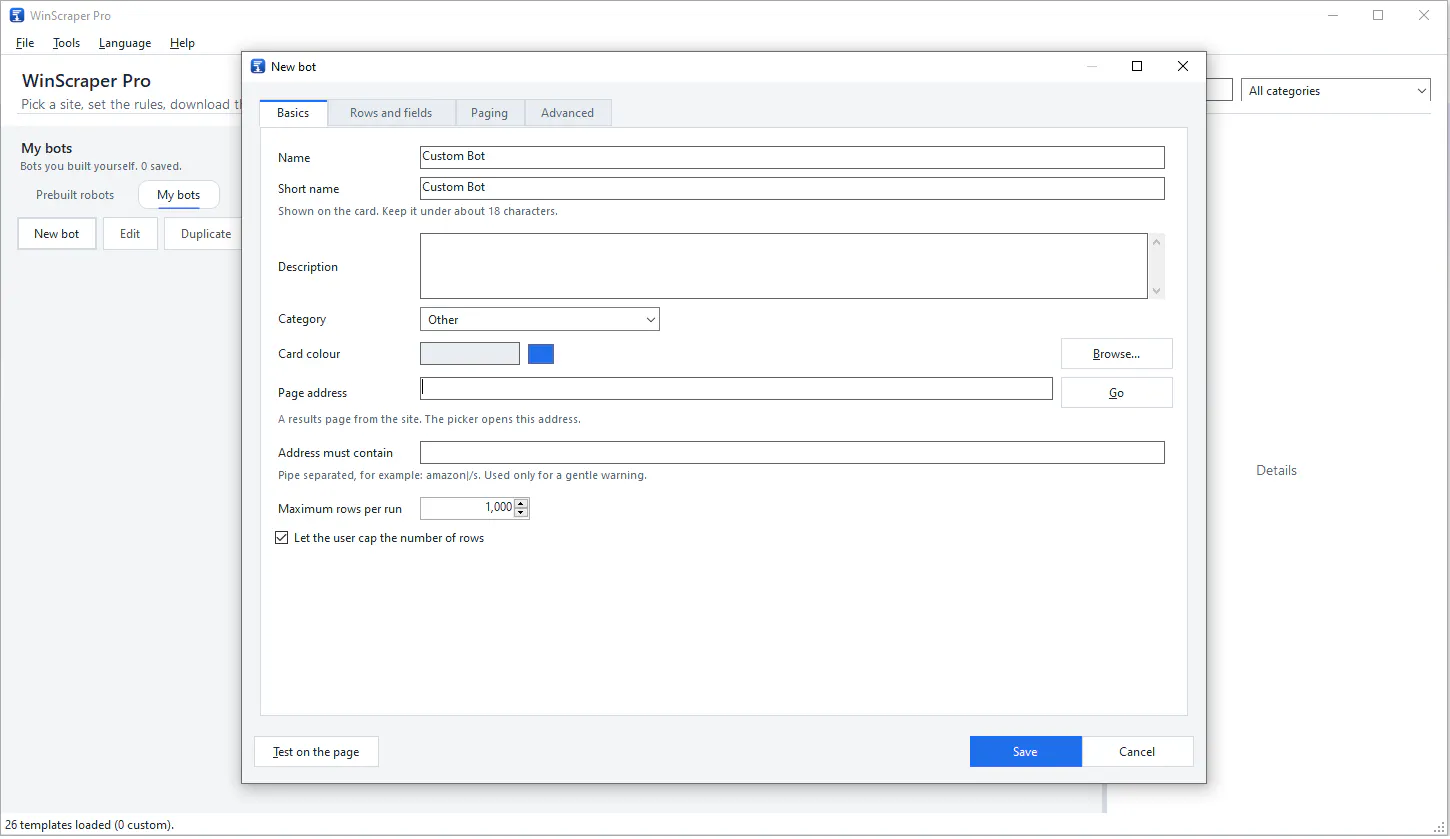Viewport: 1450px width, 839px height.
Task: Click the Browse... button
Action: [x=1116, y=354]
